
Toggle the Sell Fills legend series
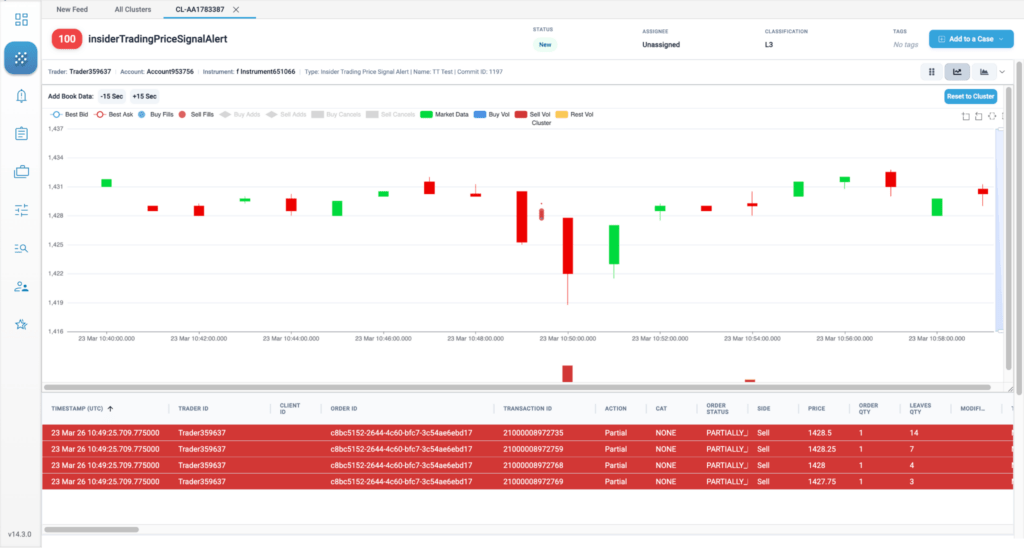[x=196, y=114]
